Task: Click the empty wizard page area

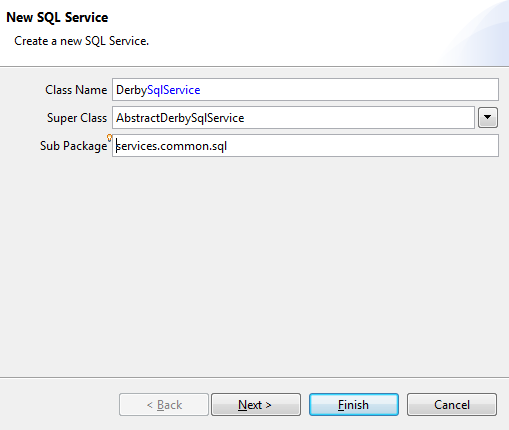Action: pyautogui.click(x=254, y=267)
